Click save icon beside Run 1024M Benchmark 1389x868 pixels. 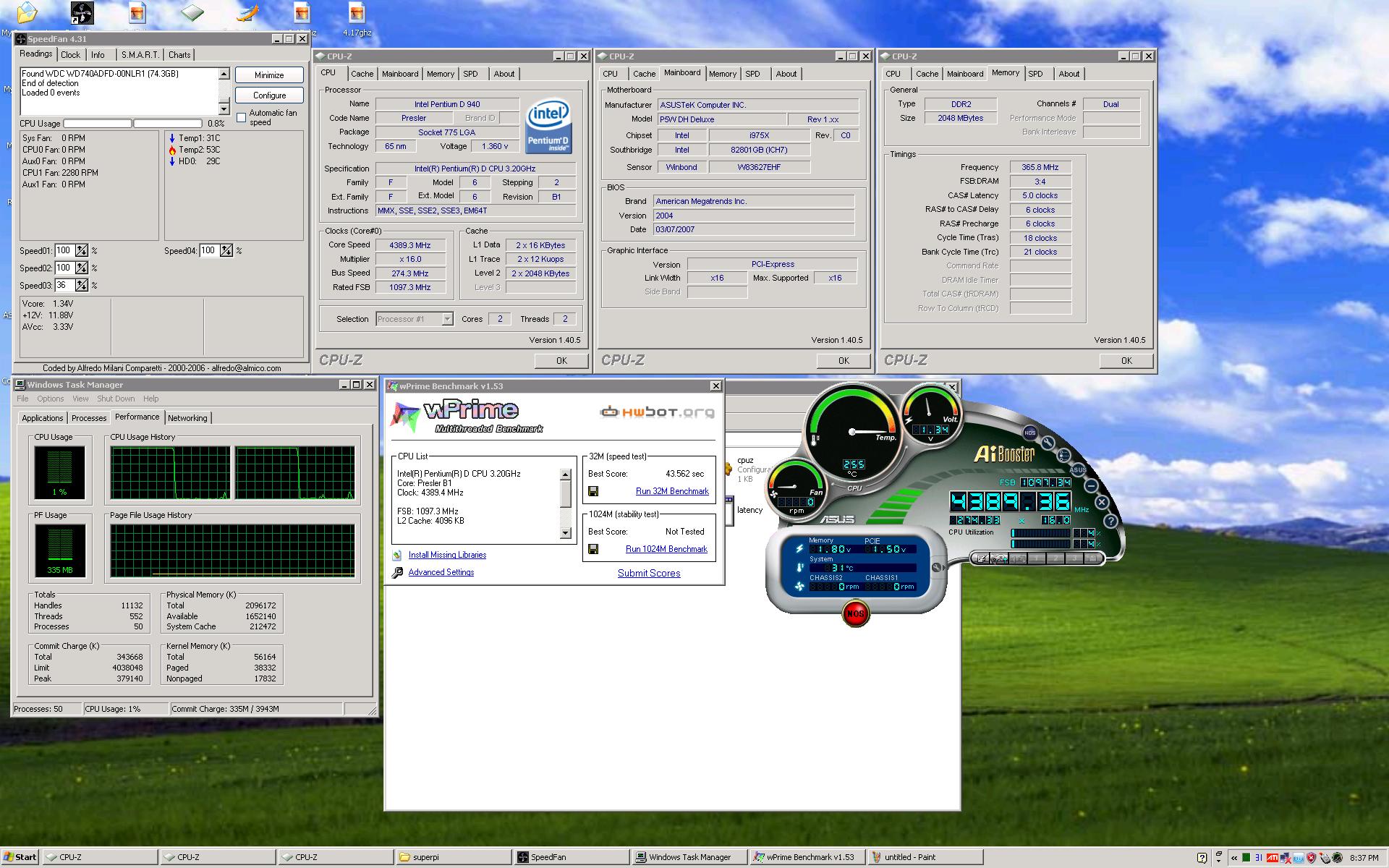593,549
